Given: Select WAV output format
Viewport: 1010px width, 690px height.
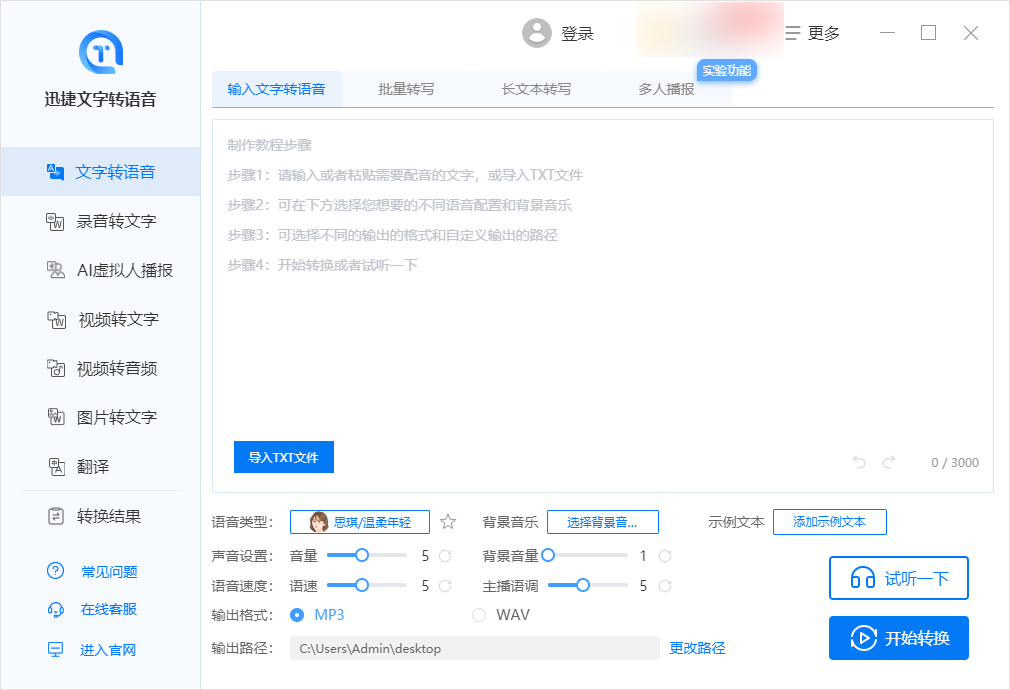Looking at the screenshot, I should point(479,615).
